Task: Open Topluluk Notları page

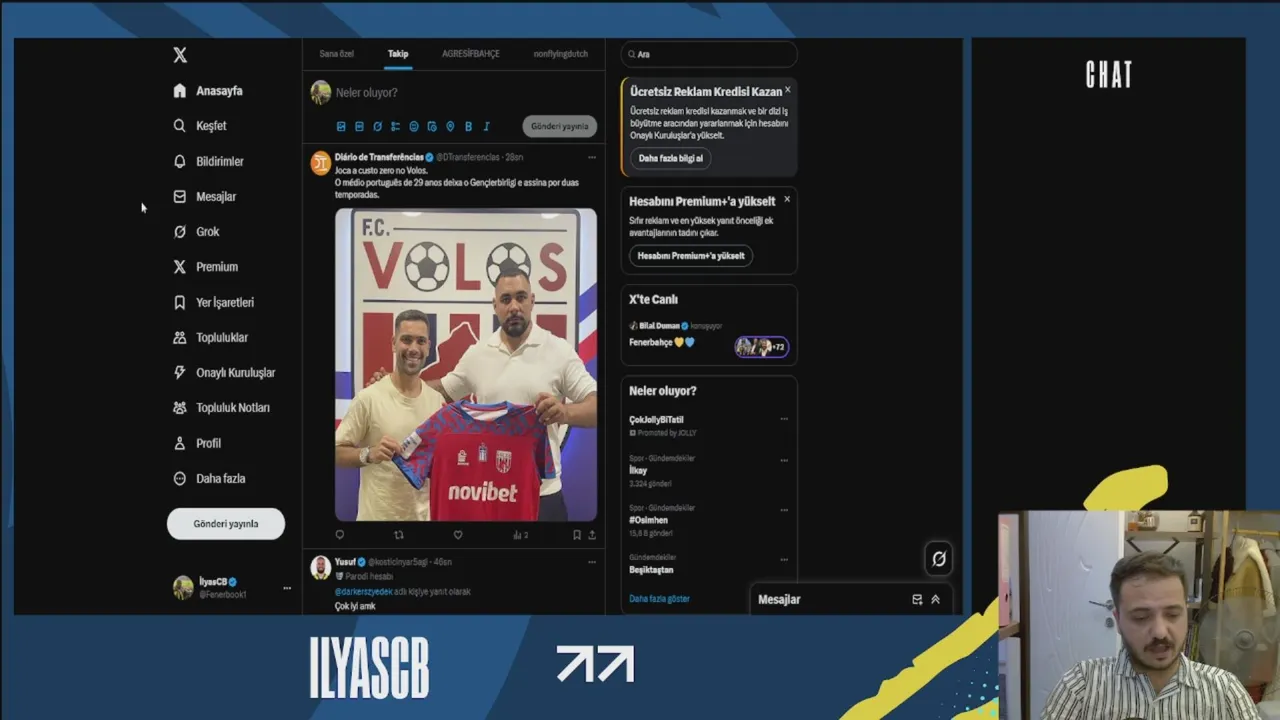Action: pyautogui.click(x=221, y=408)
